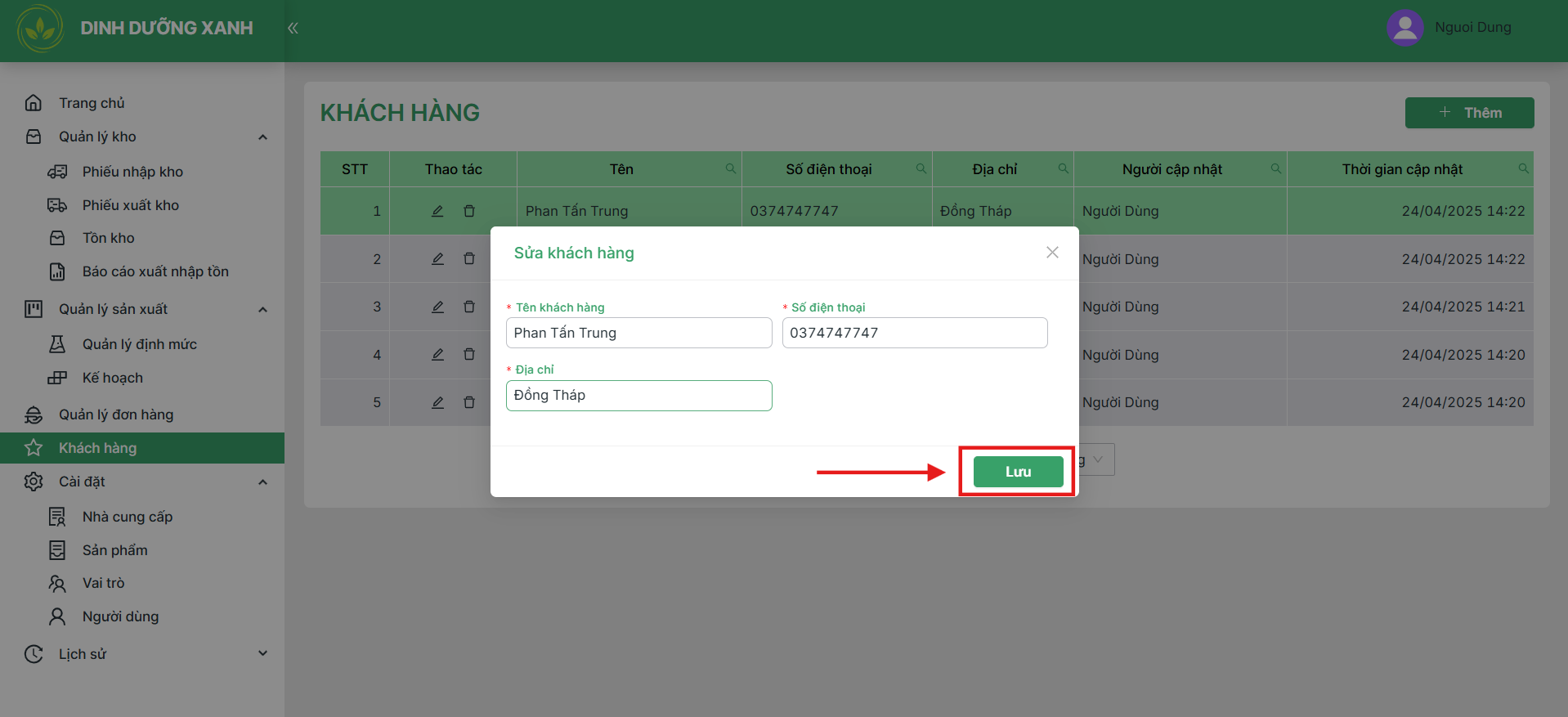Close the Sửa khách hàng dialog
The width and height of the screenshot is (1568, 717).
1052,253
